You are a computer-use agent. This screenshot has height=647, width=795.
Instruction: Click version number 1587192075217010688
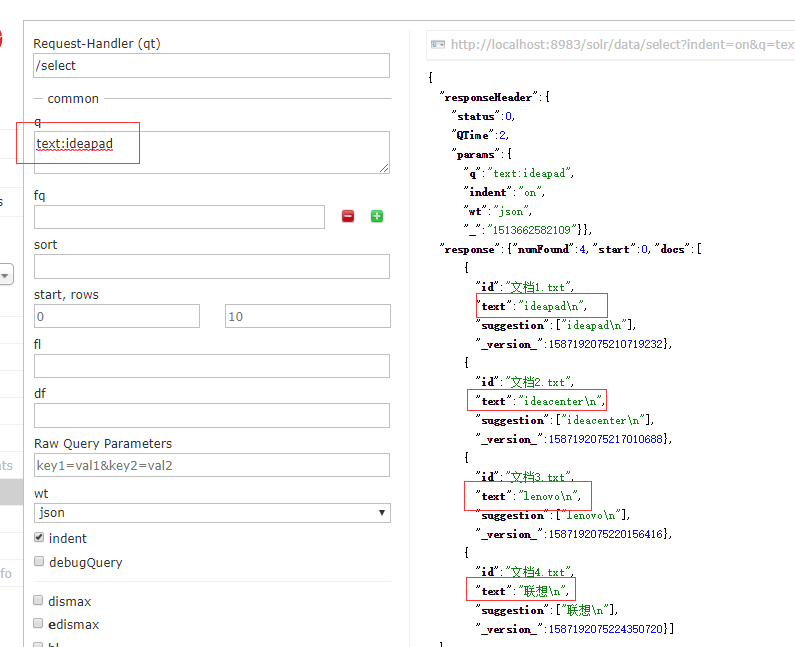(x=605, y=439)
